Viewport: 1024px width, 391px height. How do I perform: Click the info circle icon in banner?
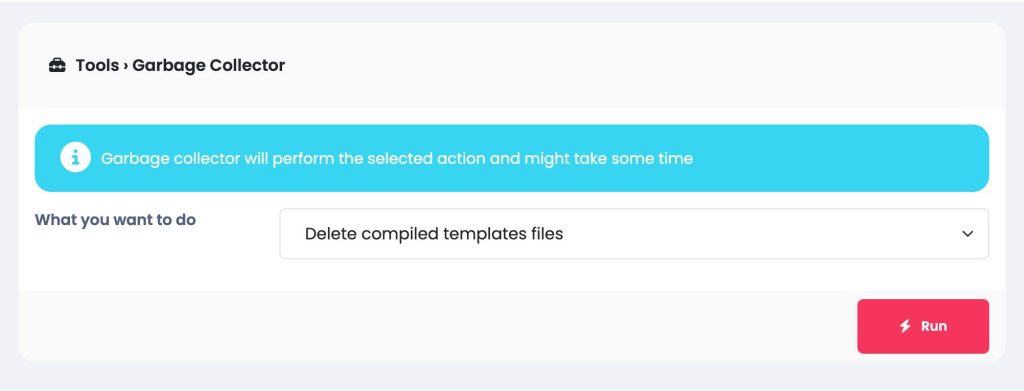[x=76, y=157]
